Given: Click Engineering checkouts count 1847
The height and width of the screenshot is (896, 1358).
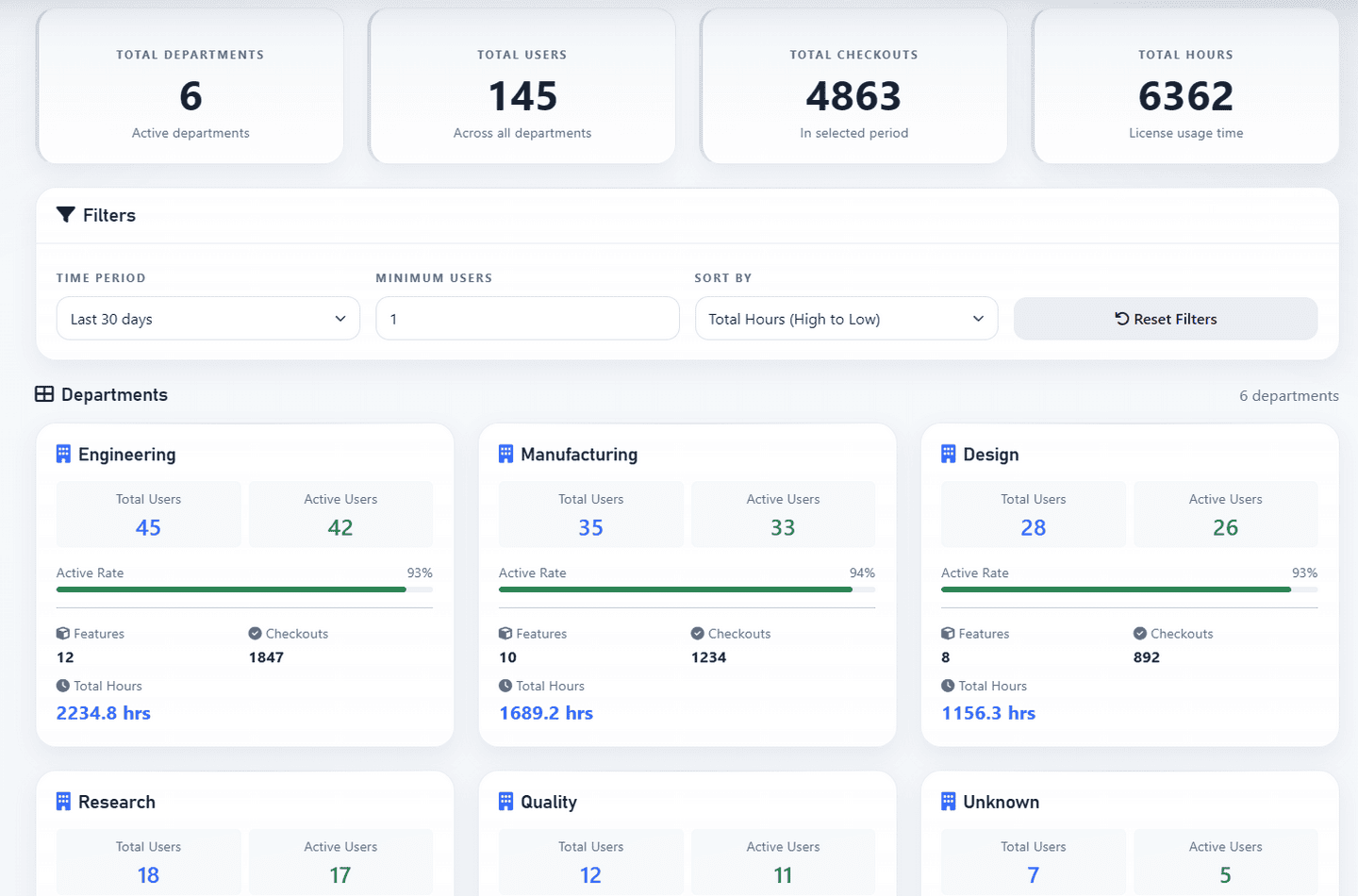Looking at the screenshot, I should (x=266, y=657).
